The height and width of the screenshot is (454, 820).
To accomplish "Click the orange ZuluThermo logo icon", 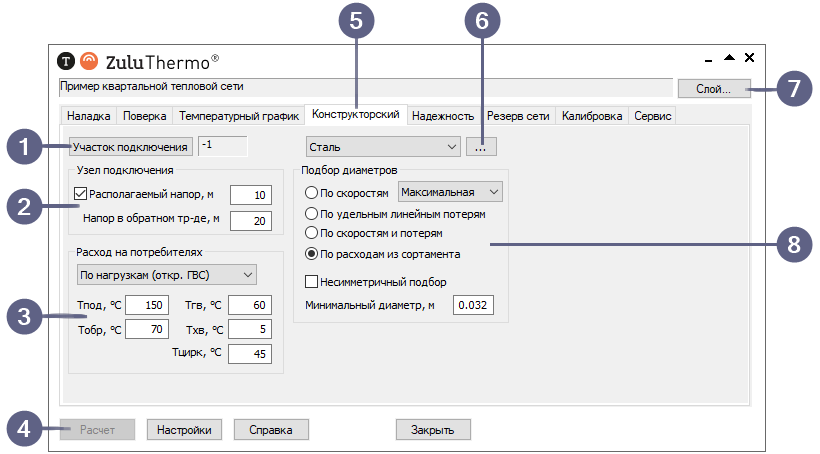I will pos(89,60).
